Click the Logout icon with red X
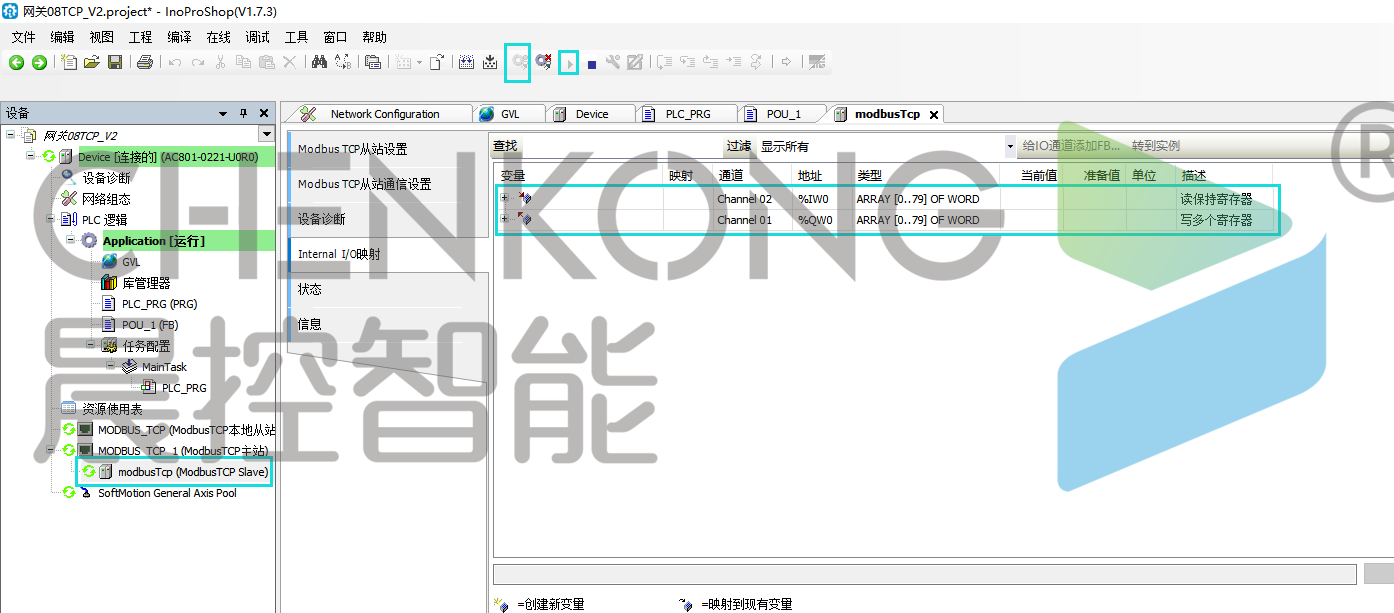 543,62
